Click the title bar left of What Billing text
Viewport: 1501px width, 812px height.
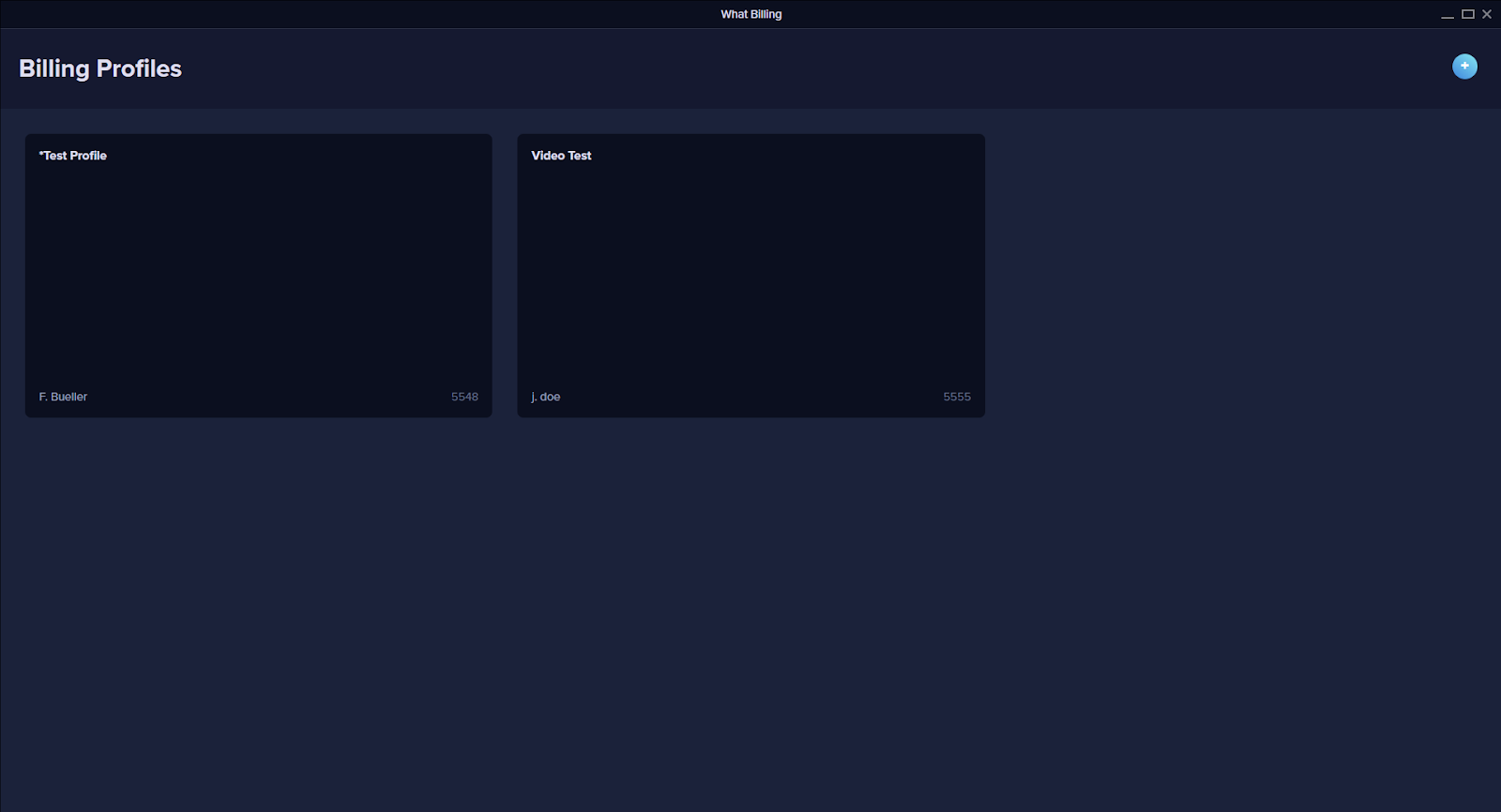(375, 14)
